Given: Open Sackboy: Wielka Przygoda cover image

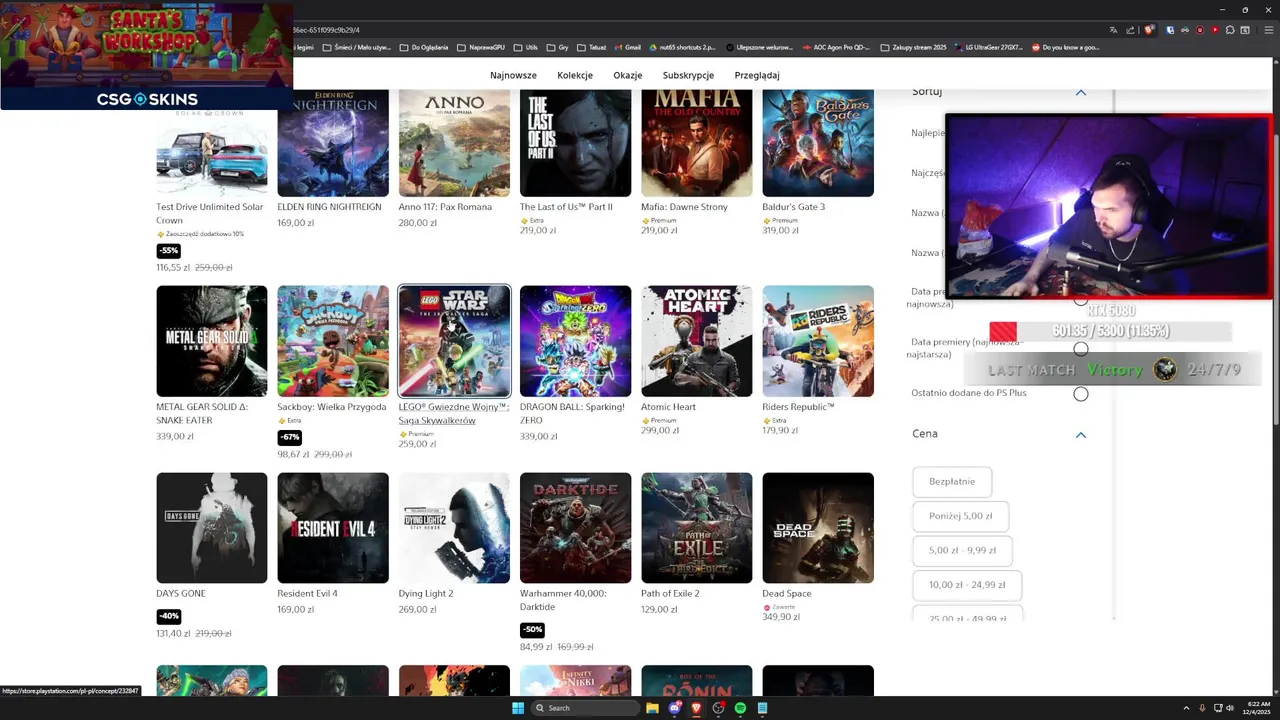Looking at the screenshot, I should (333, 341).
